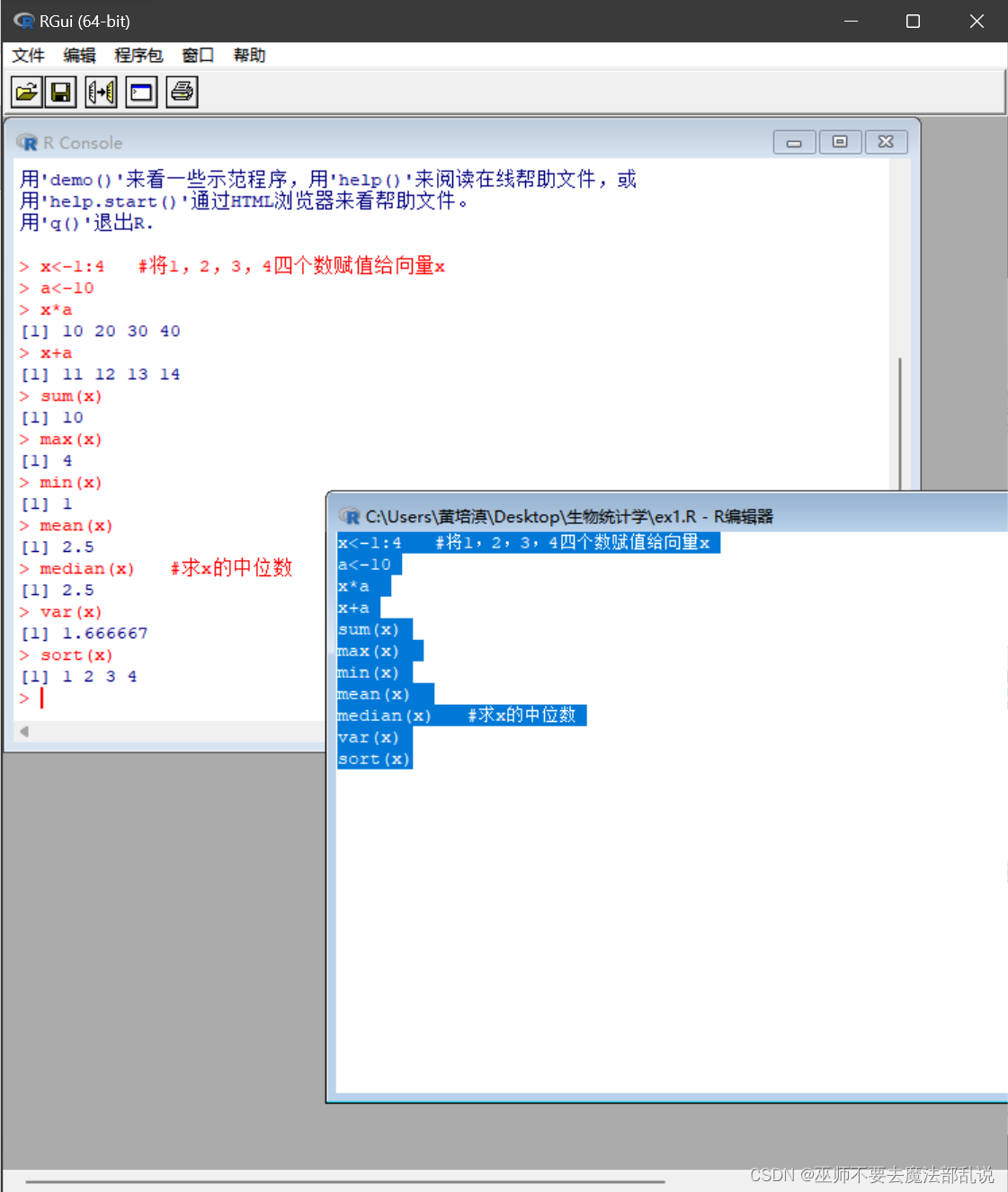The height and width of the screenshot is (1192, 1008).
Task: Click the Return focus to Console icon
Action: pos(141,92)
